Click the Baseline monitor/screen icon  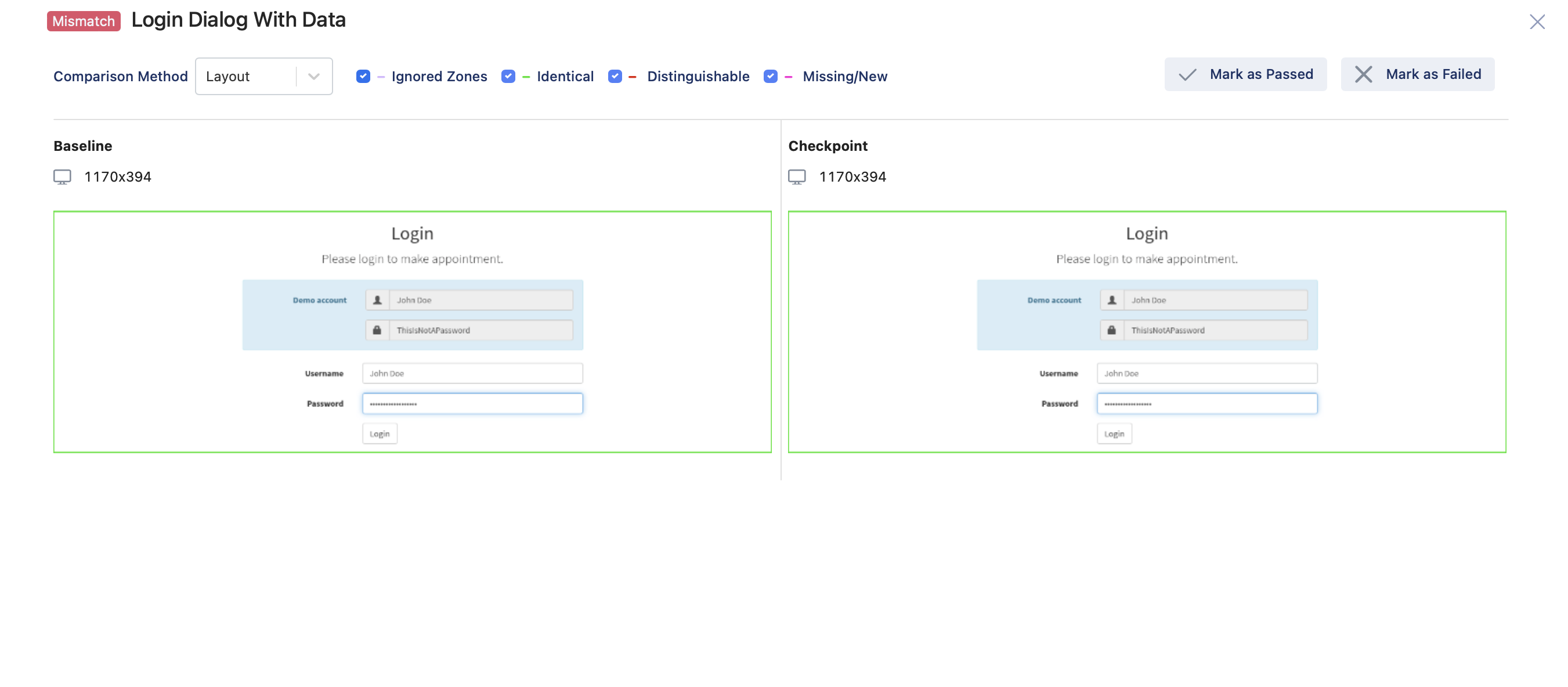pos(62,176)
